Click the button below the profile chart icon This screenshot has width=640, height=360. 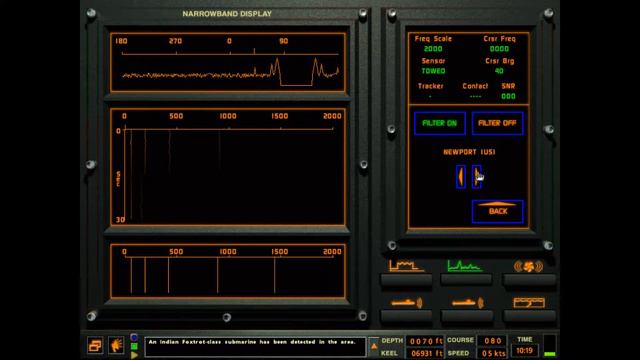click(529, 316)
